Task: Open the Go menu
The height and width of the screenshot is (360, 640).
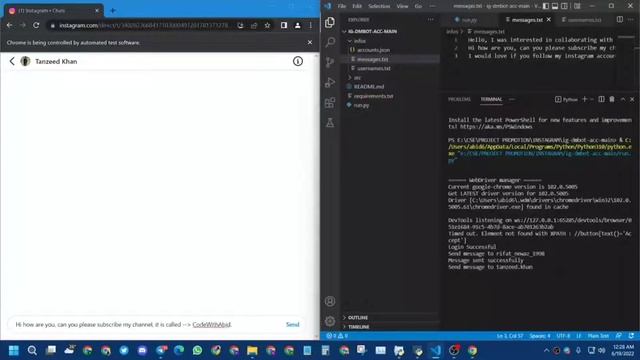Action: 418,6
